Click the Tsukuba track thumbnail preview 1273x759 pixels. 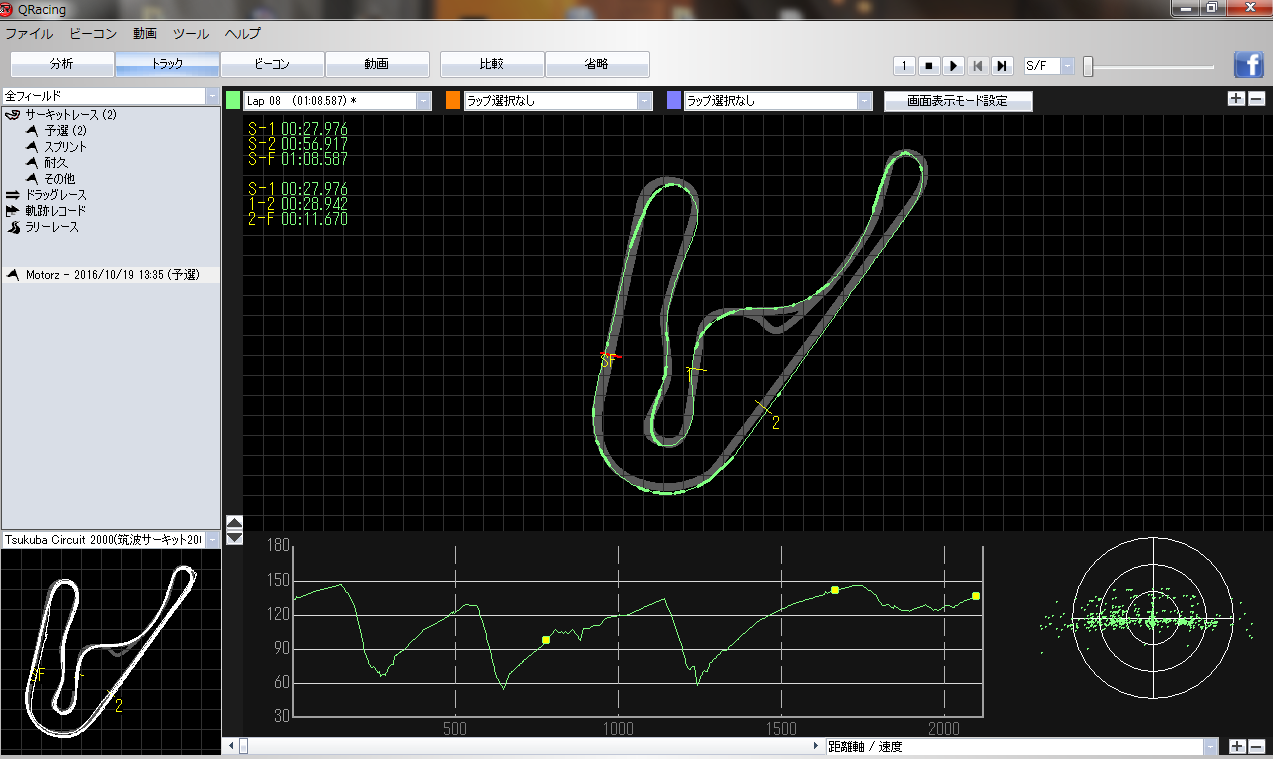110,653
